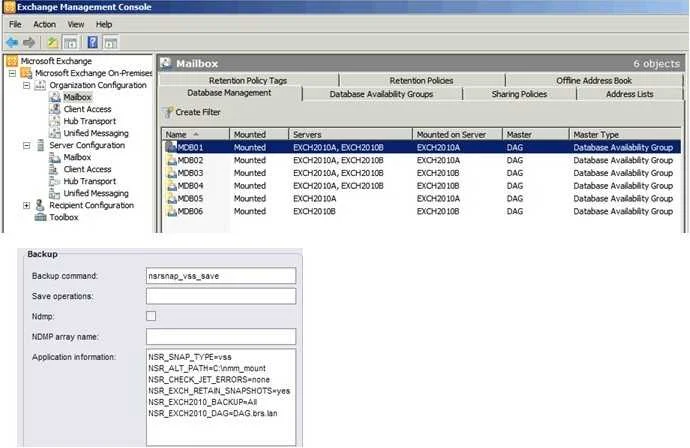Click EXCH2010A servers cell in MDB05 row
The height and width of the screenshot is (448, 690).
(x=315, y=198)
